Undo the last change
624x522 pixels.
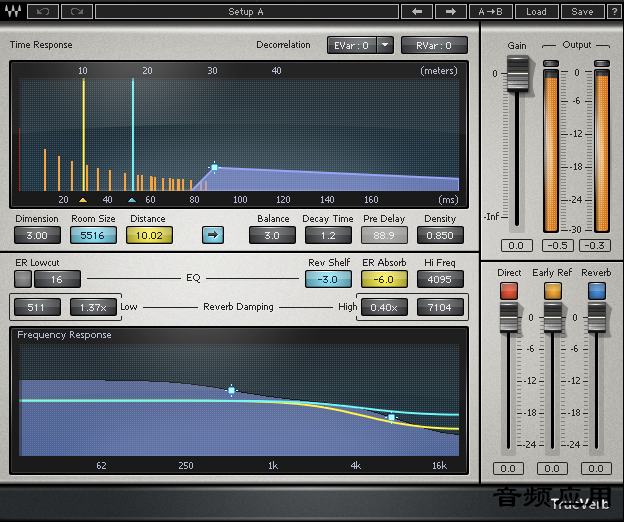click(x=43, y=12)
